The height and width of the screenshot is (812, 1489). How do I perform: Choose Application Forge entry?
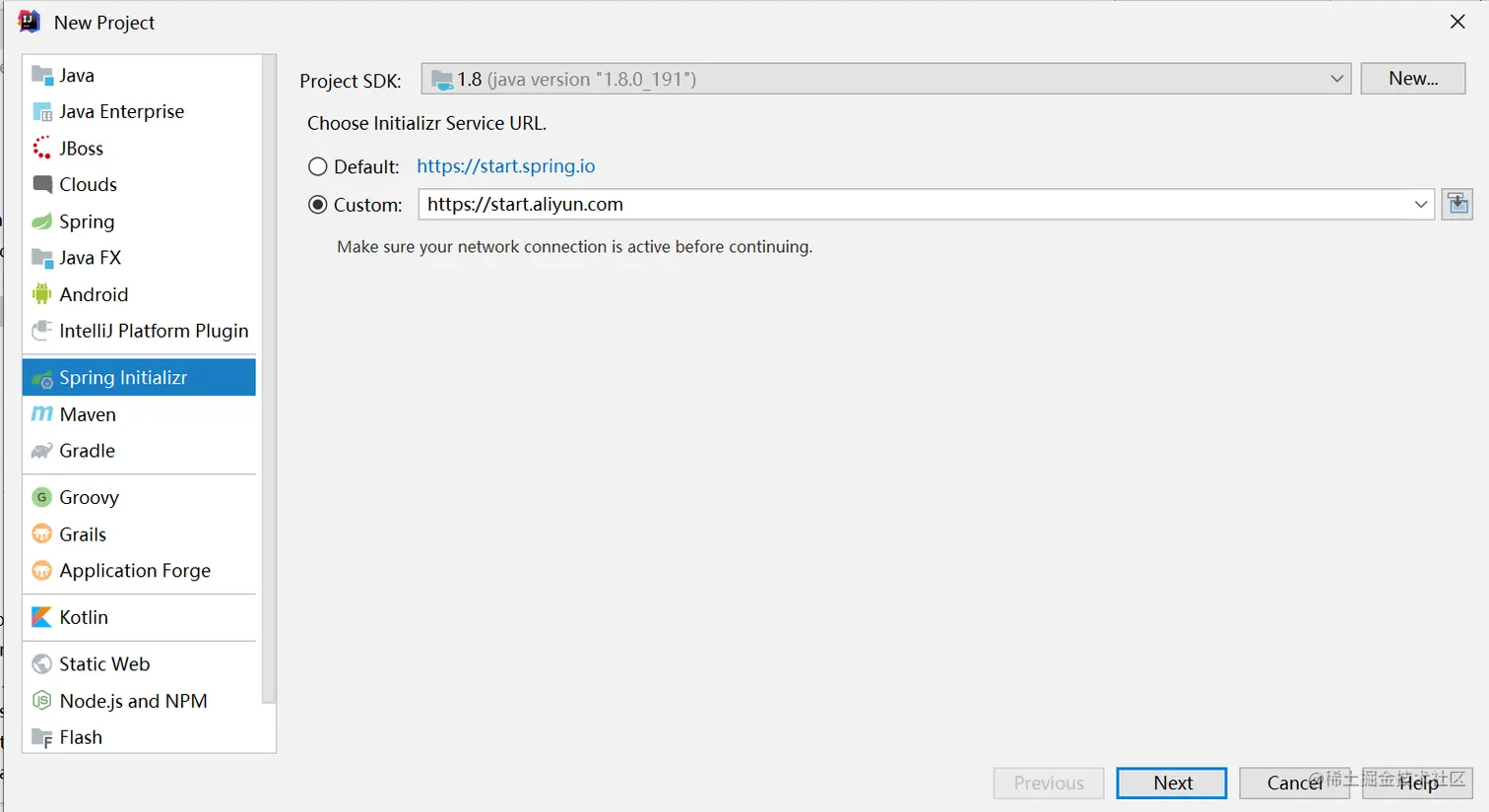[x=139, y=570]
